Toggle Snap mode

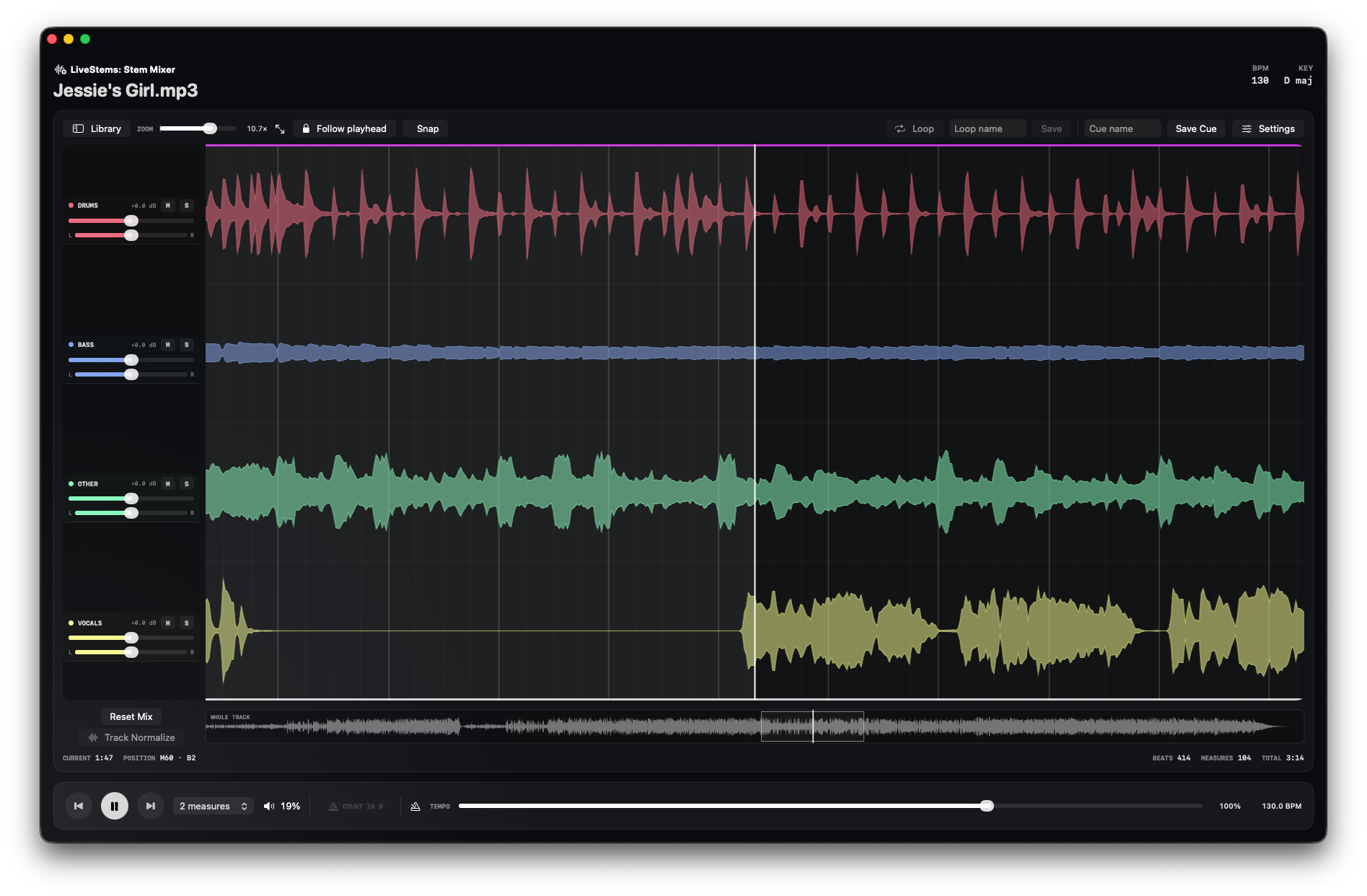pos(427,128)
